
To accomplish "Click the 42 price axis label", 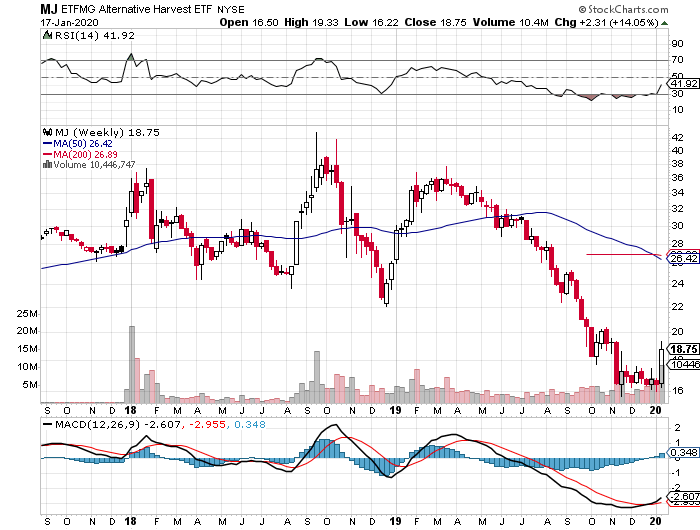I will (677, 137).
